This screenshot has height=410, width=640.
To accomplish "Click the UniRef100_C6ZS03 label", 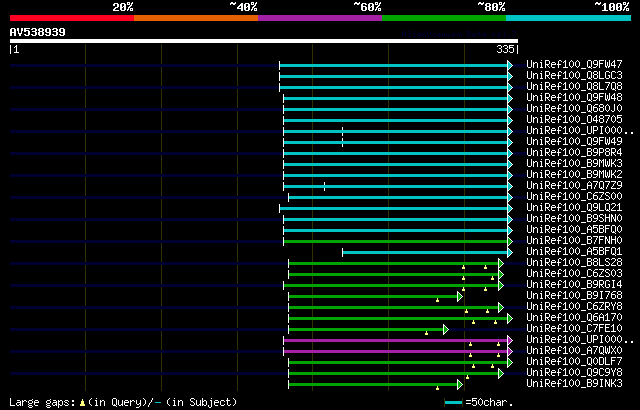I will 574,274.
